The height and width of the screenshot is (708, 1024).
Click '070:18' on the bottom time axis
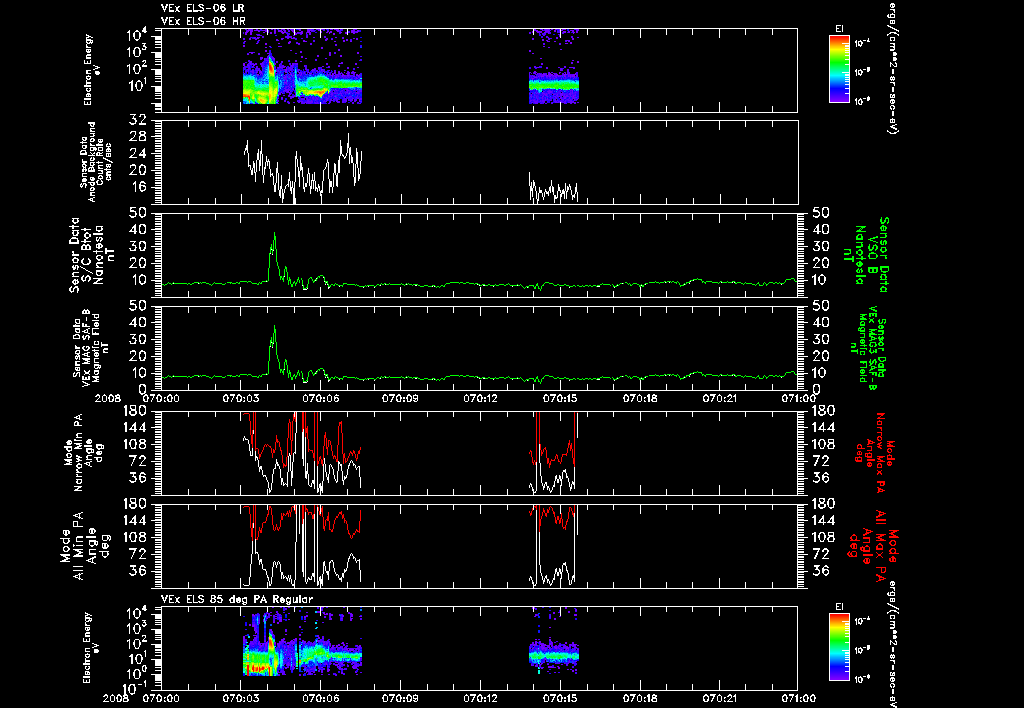tap(639, 698)
